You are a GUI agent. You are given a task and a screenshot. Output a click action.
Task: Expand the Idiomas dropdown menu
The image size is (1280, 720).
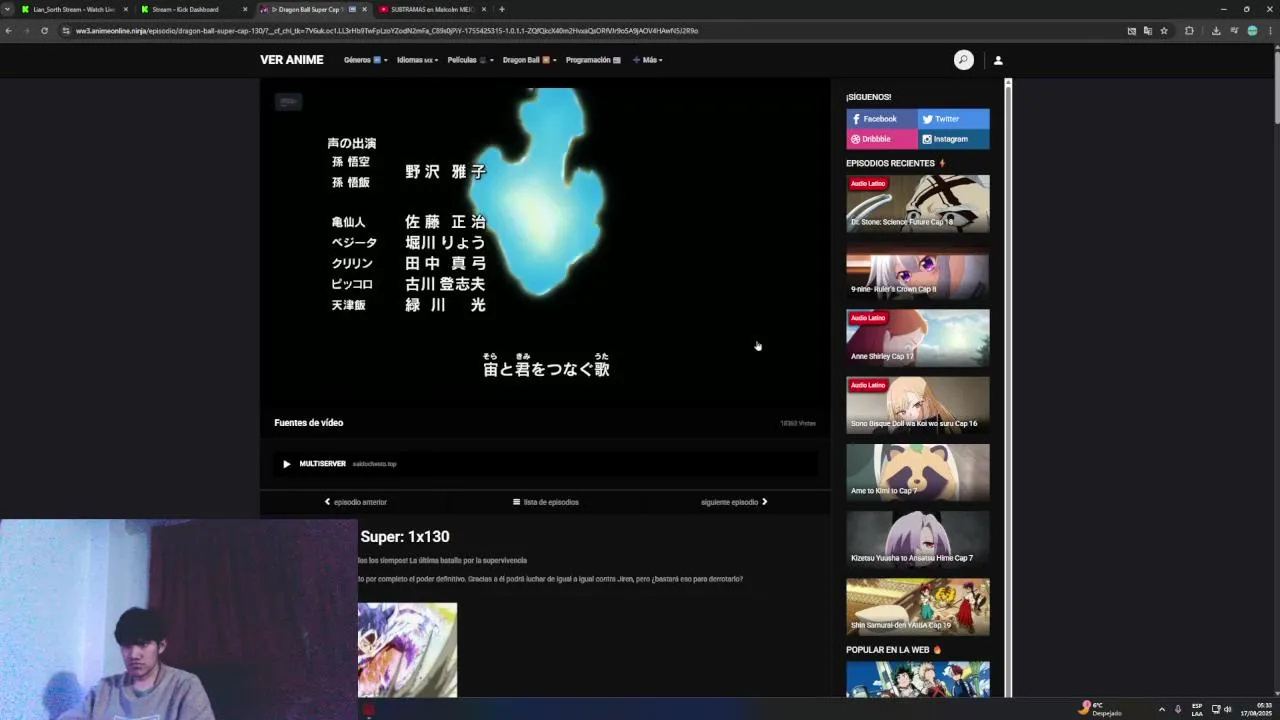tap(417, 60)
